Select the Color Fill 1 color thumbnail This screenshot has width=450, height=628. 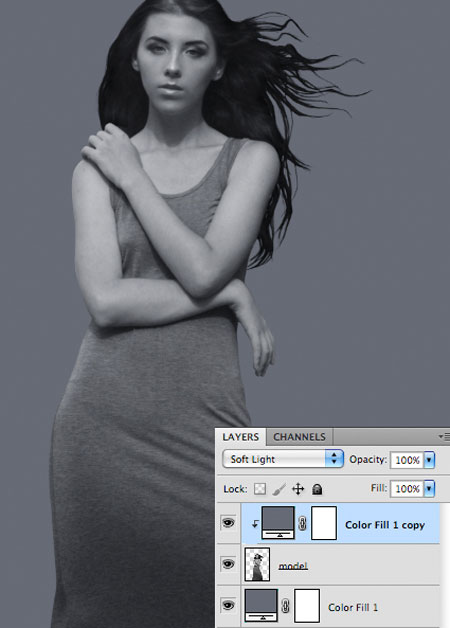click(x=261, y=605)
